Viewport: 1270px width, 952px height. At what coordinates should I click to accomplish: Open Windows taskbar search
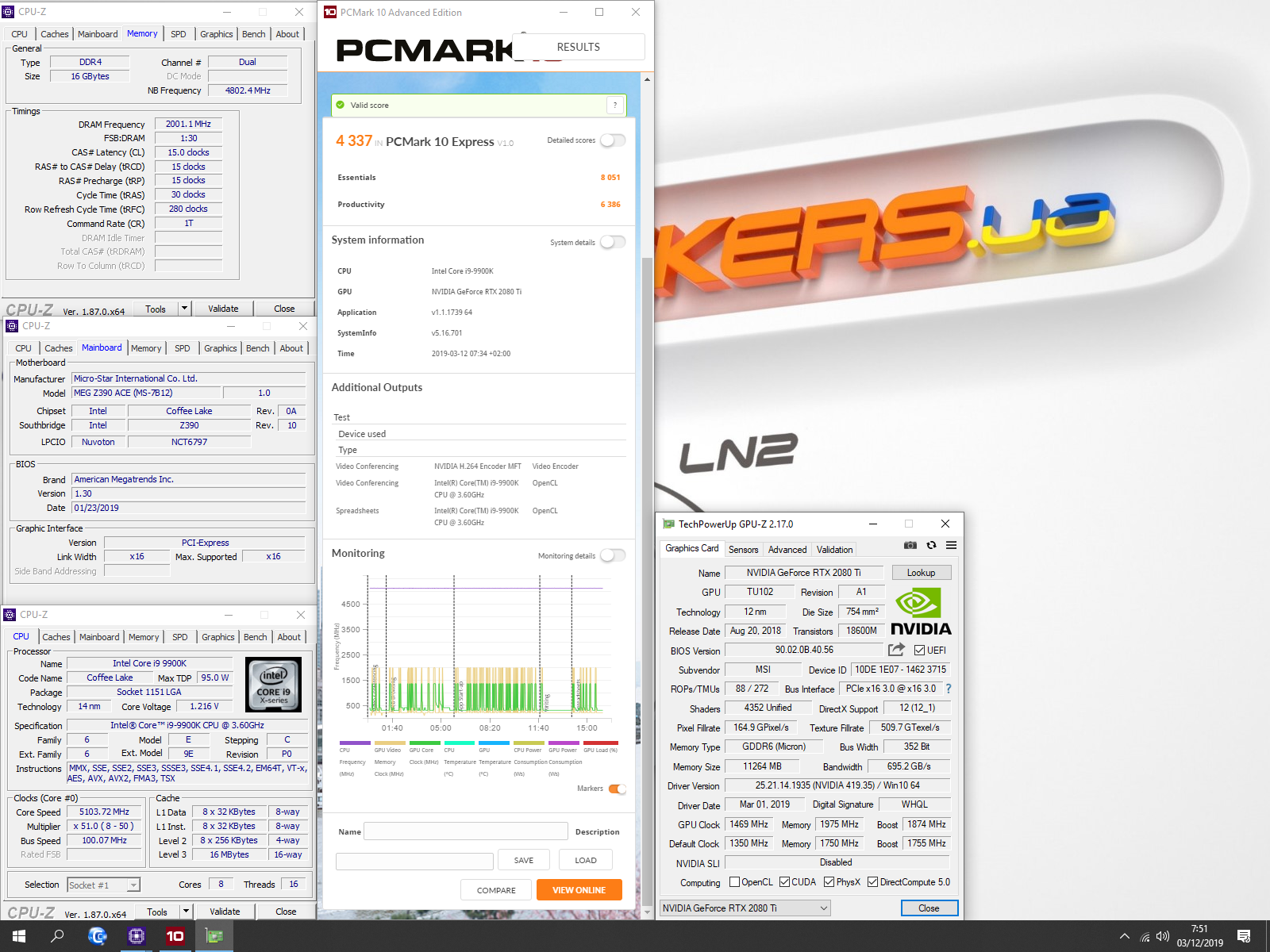pyautogui.click(x=57, y=936)
